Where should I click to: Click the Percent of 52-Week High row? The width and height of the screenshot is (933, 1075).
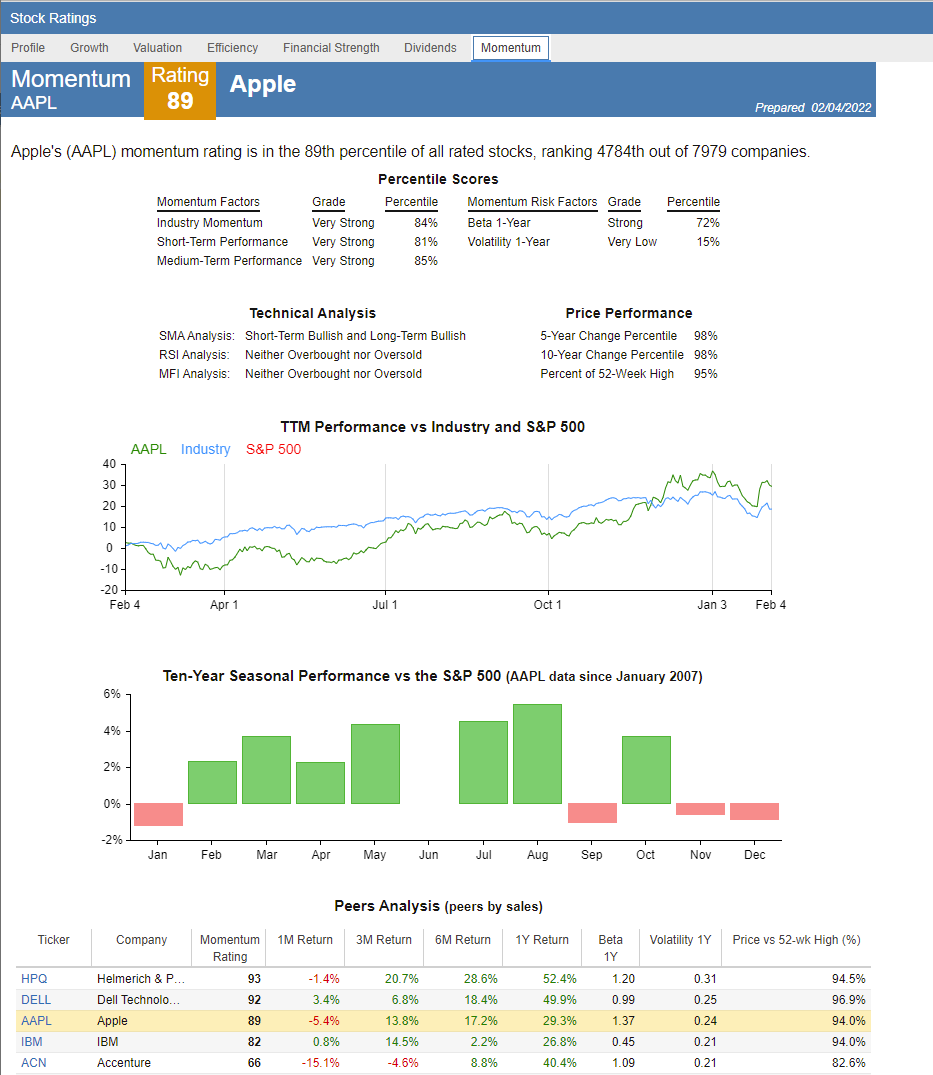point(629,374)
